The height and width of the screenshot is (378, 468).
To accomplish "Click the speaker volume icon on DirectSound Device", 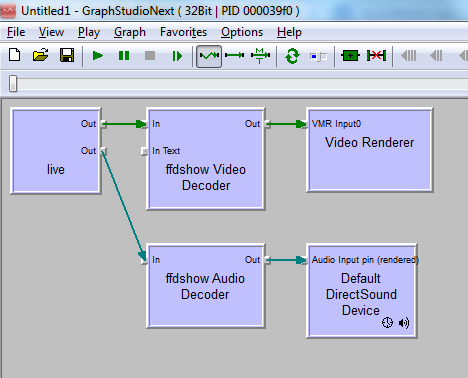I will (x=404, y=323).
